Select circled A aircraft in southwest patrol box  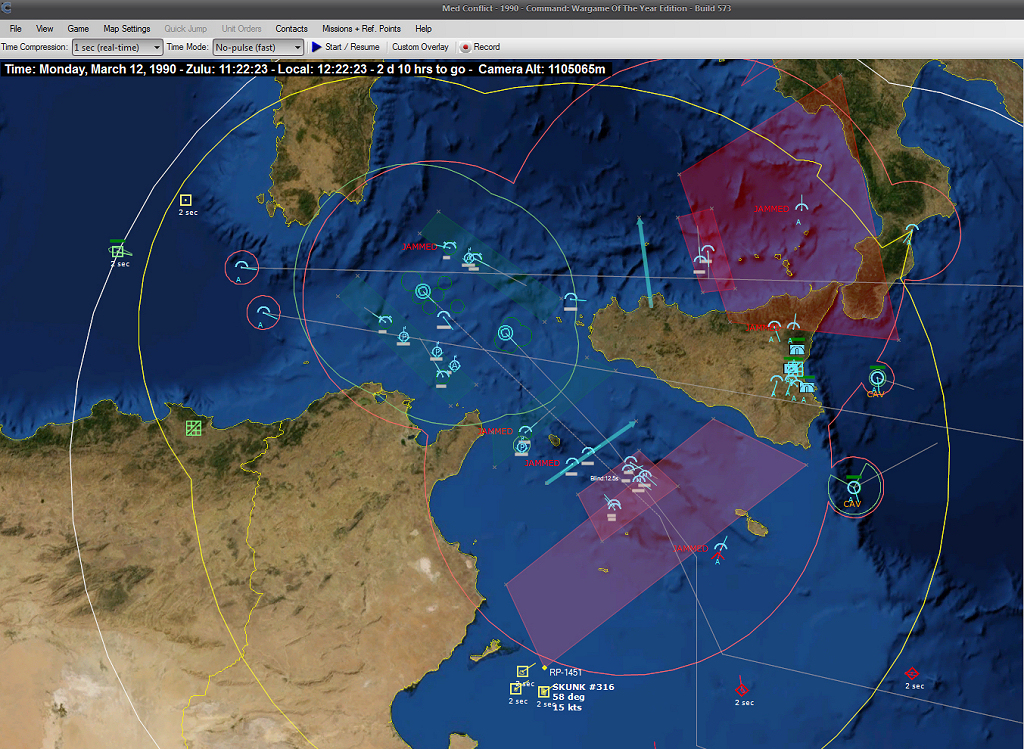(455, 364)
